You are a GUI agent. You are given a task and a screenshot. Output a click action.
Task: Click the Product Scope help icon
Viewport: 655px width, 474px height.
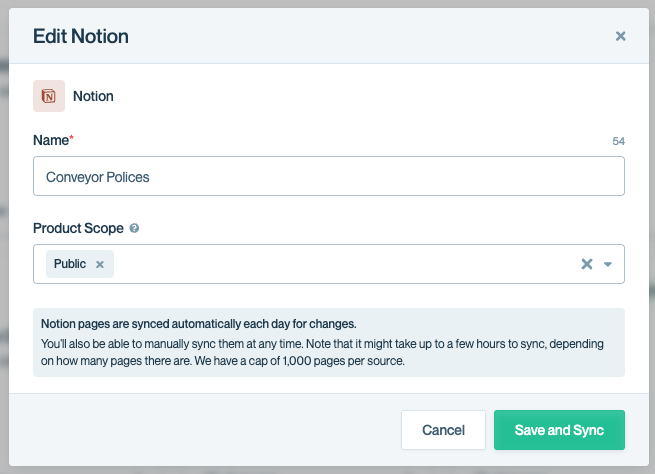(134, 229)
